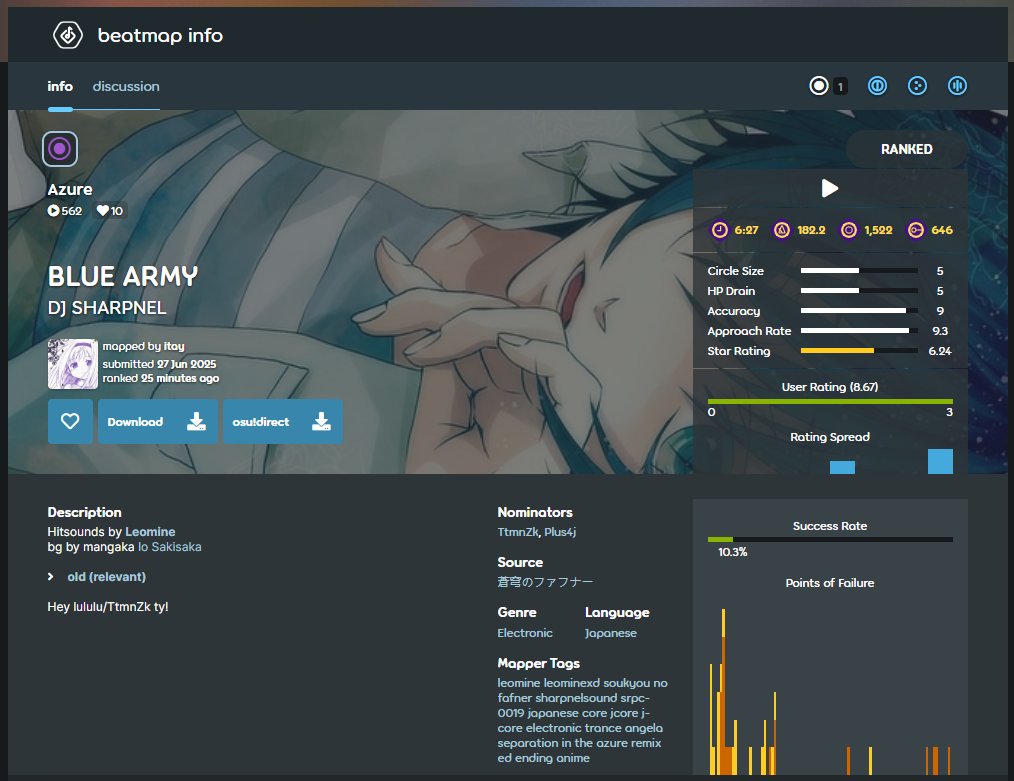Open nominator TtmnZk's profile

tap(517, 532)
